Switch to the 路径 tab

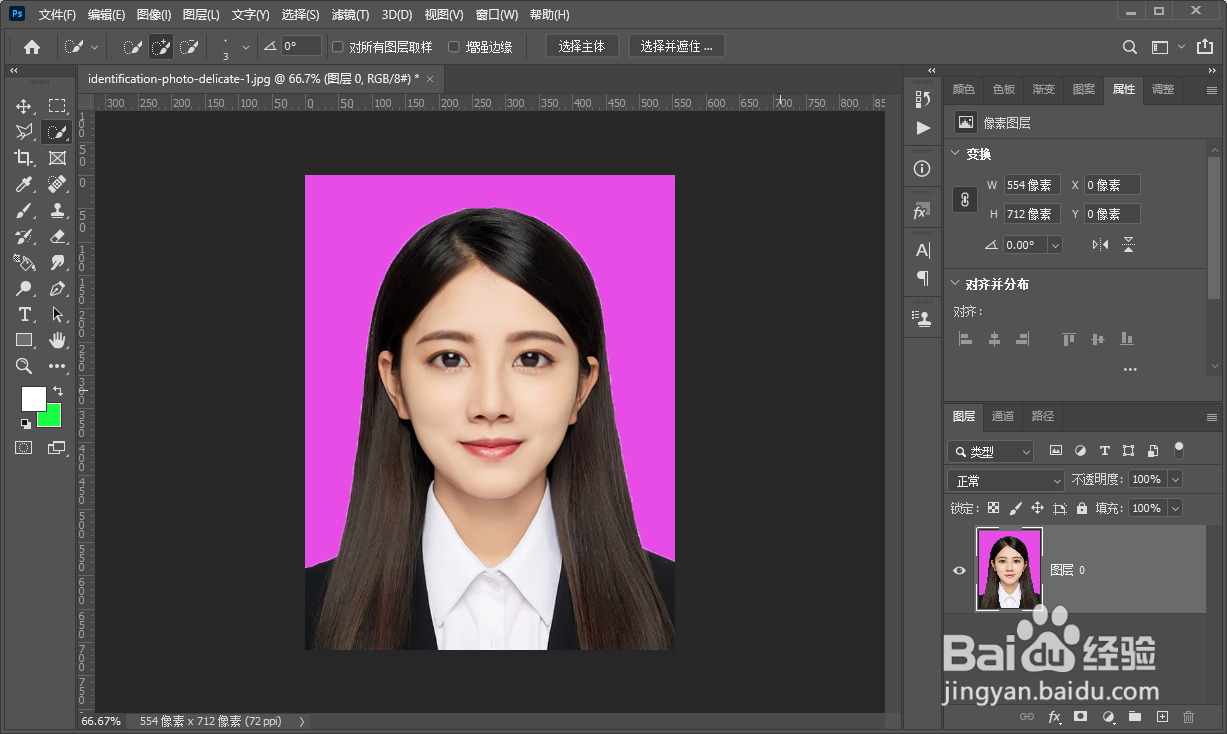tap(1043, 416)
